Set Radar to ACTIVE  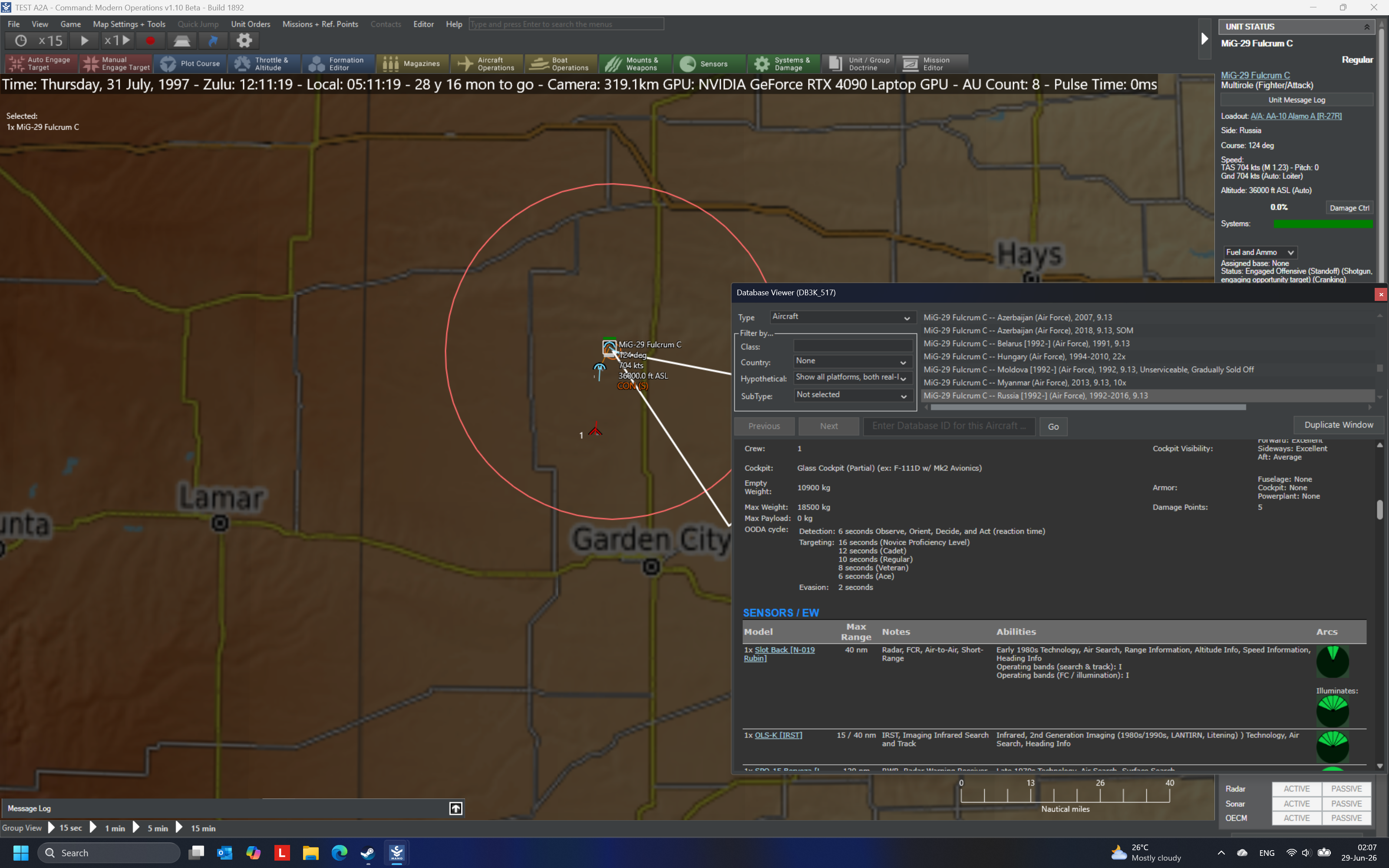click(x=1297, y=789)
